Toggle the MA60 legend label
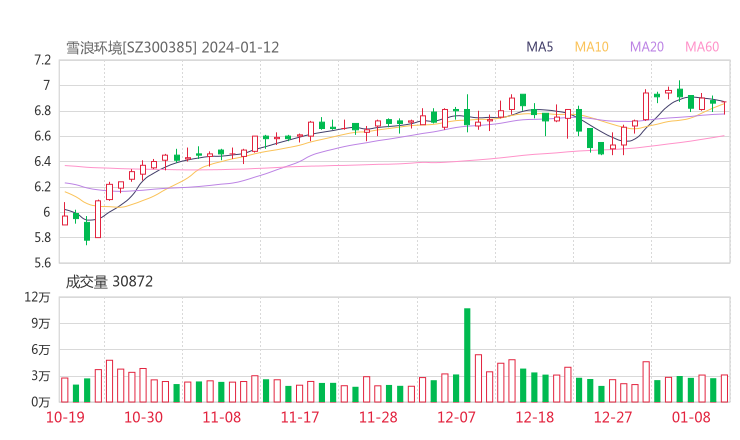This screenshot has height=440, width=740. 702,47
